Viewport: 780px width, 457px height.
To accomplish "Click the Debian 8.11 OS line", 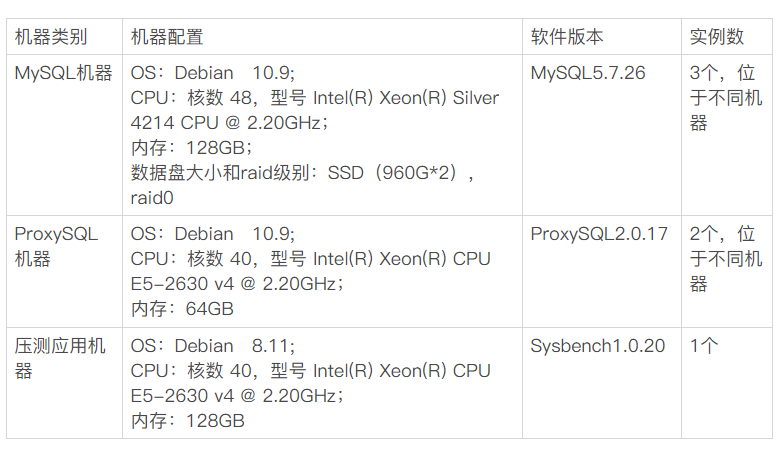I will [x=211, y=346].
